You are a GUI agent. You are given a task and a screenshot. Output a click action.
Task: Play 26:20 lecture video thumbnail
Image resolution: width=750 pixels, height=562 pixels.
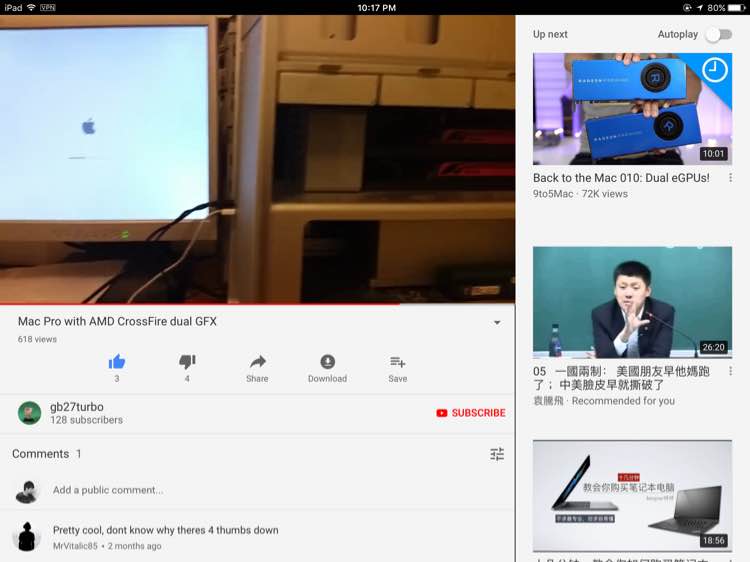point(632,302)
